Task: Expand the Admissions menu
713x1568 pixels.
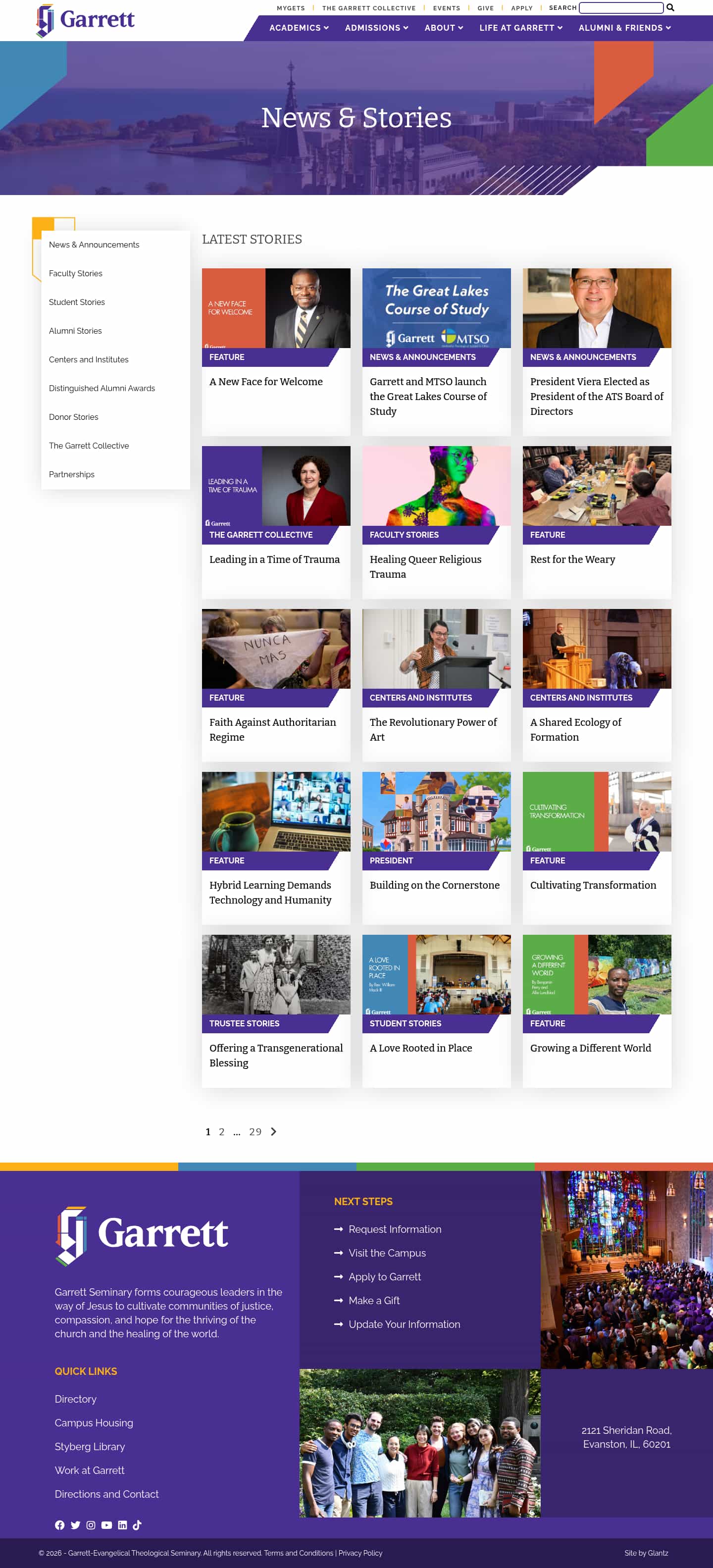Action: point(376,28)
